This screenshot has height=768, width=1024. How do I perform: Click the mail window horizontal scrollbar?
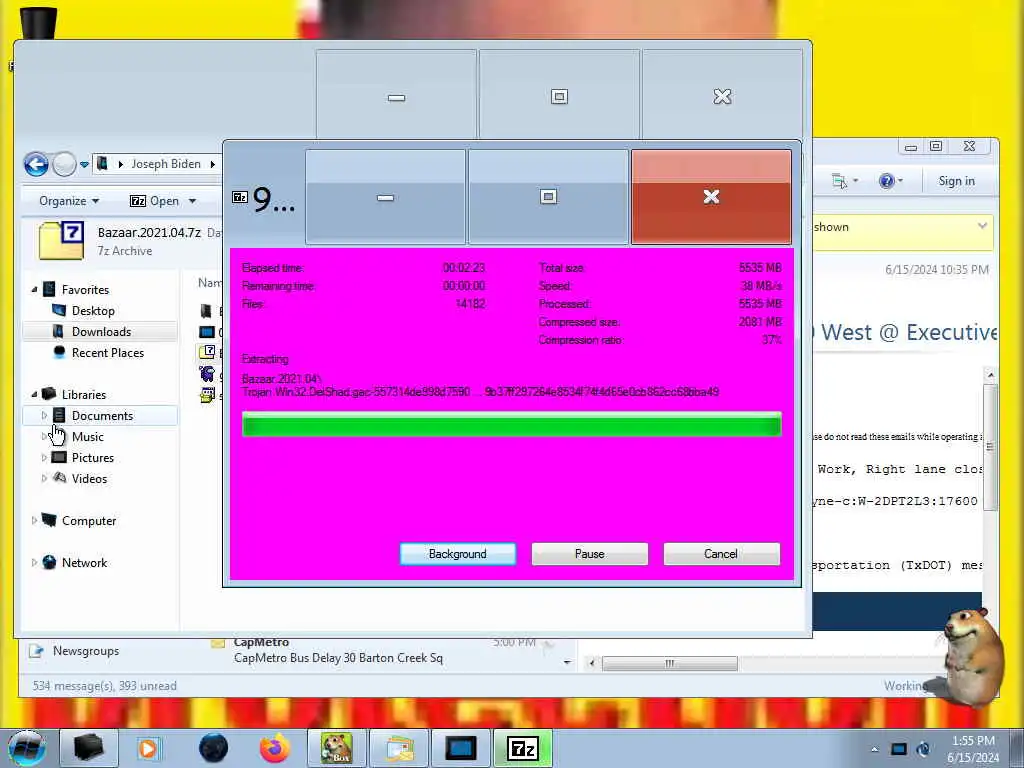point(670,664)
